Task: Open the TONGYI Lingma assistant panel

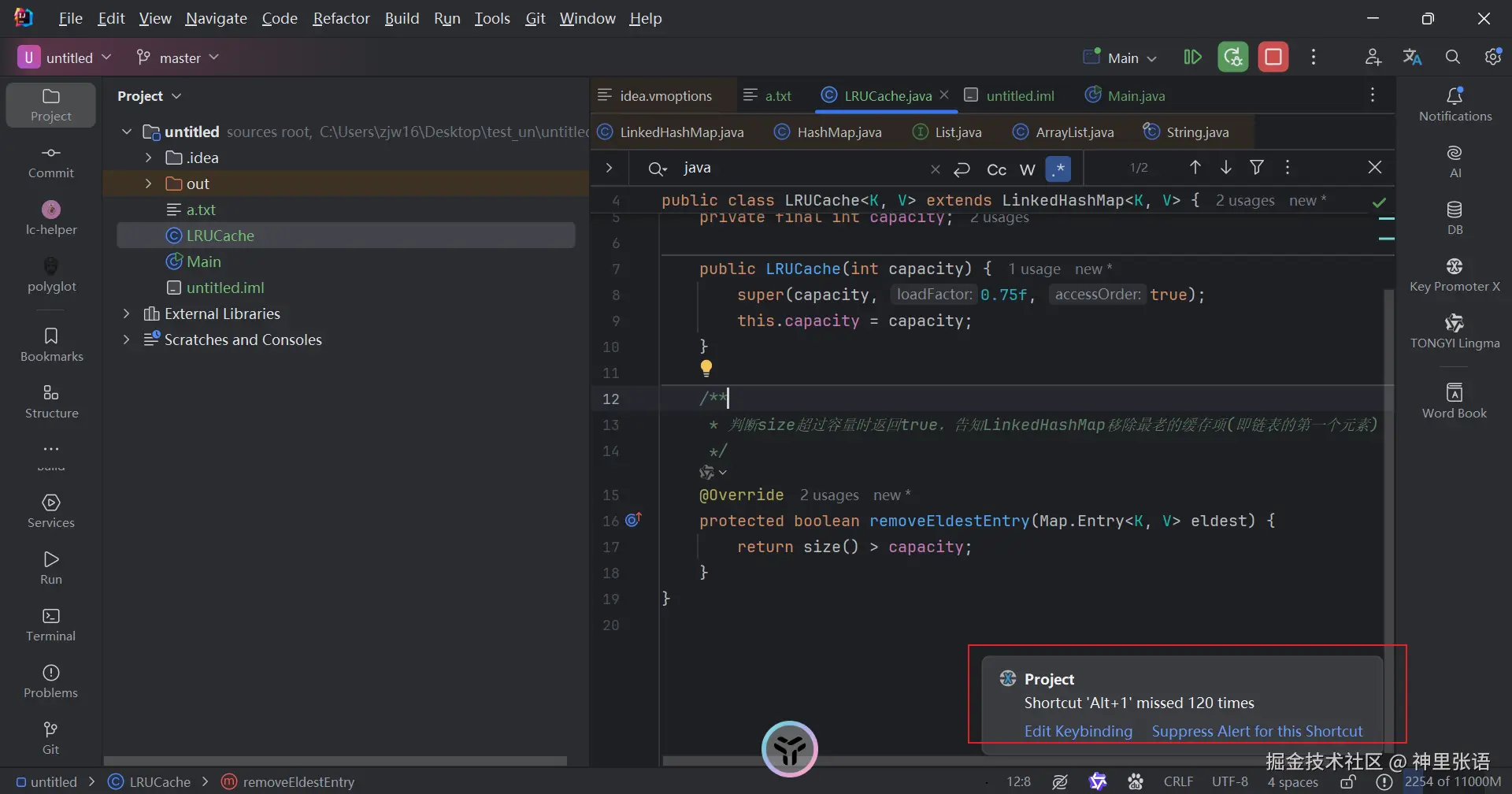Action: click(1455, 332)
